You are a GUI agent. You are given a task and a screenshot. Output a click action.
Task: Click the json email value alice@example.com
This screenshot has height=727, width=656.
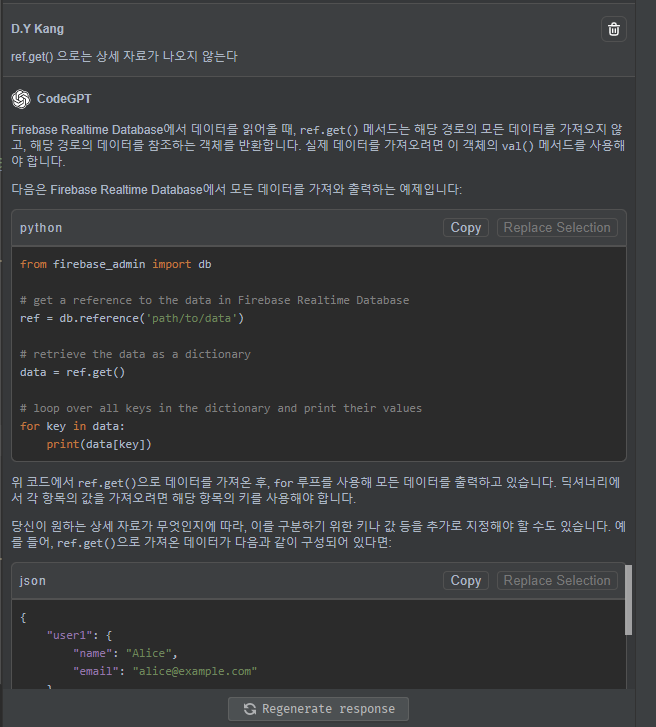[x=195, y=671]
